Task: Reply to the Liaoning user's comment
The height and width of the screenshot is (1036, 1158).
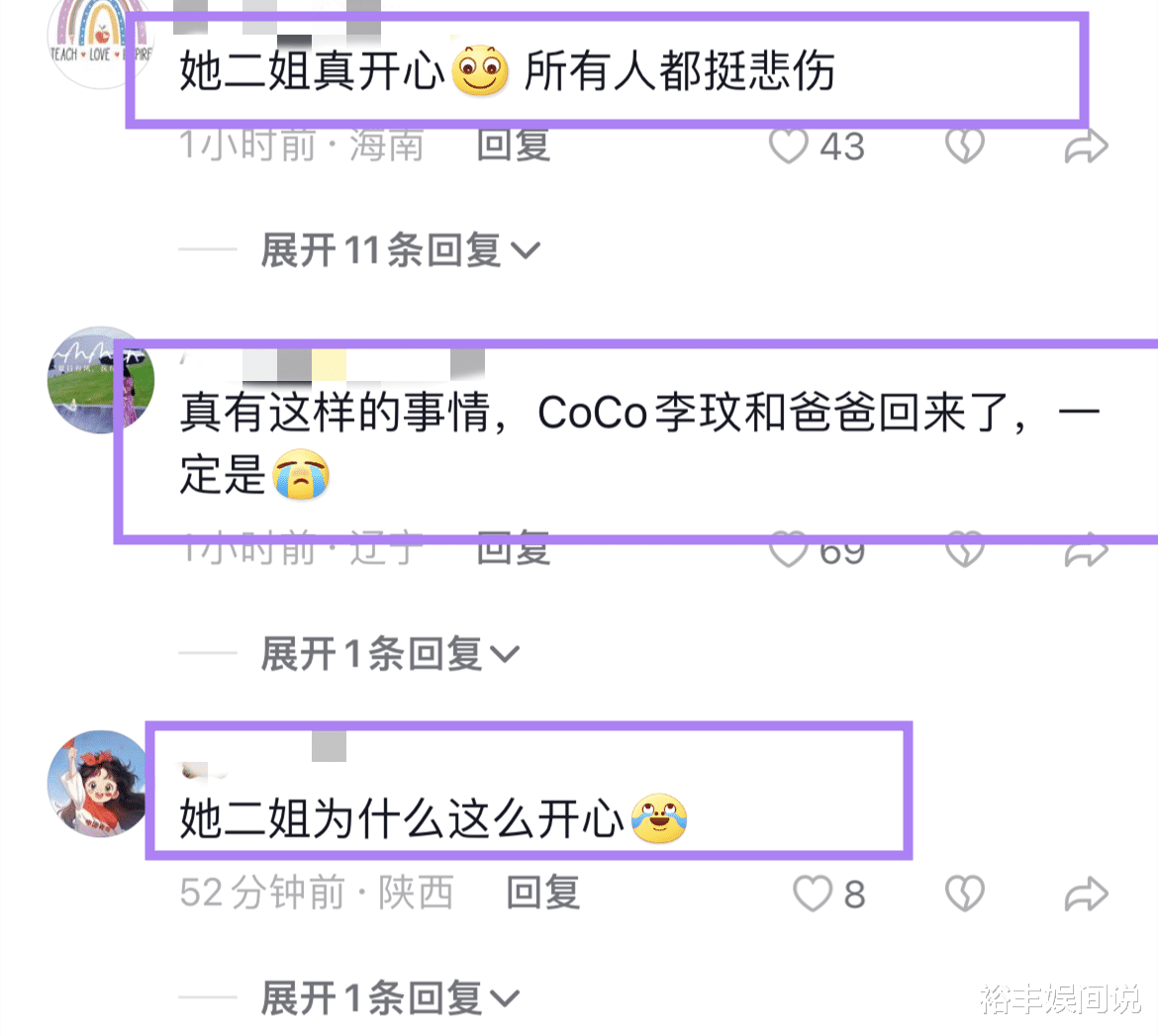Action: coord(514,549)
